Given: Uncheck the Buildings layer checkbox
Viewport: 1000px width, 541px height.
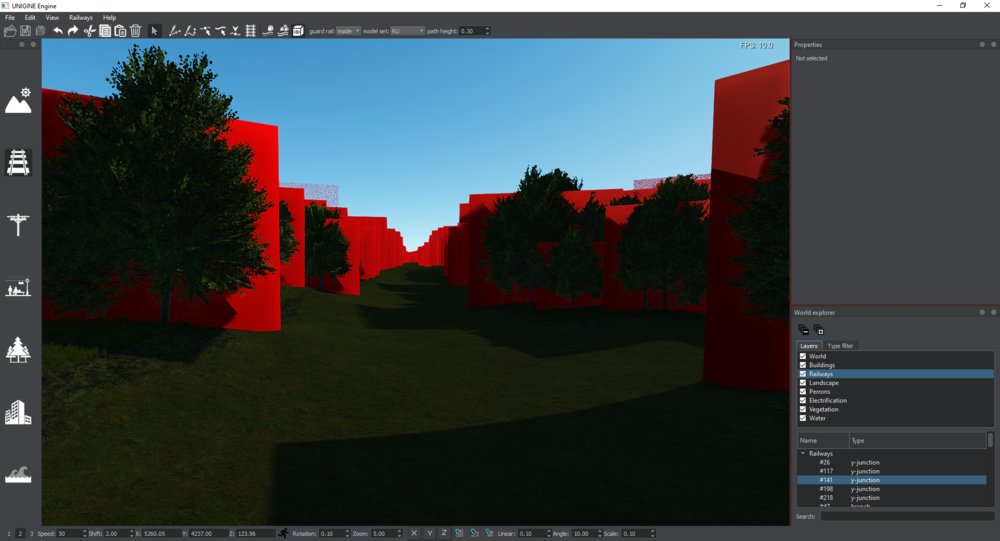Looking at the screenshot, I should point(803,365).
